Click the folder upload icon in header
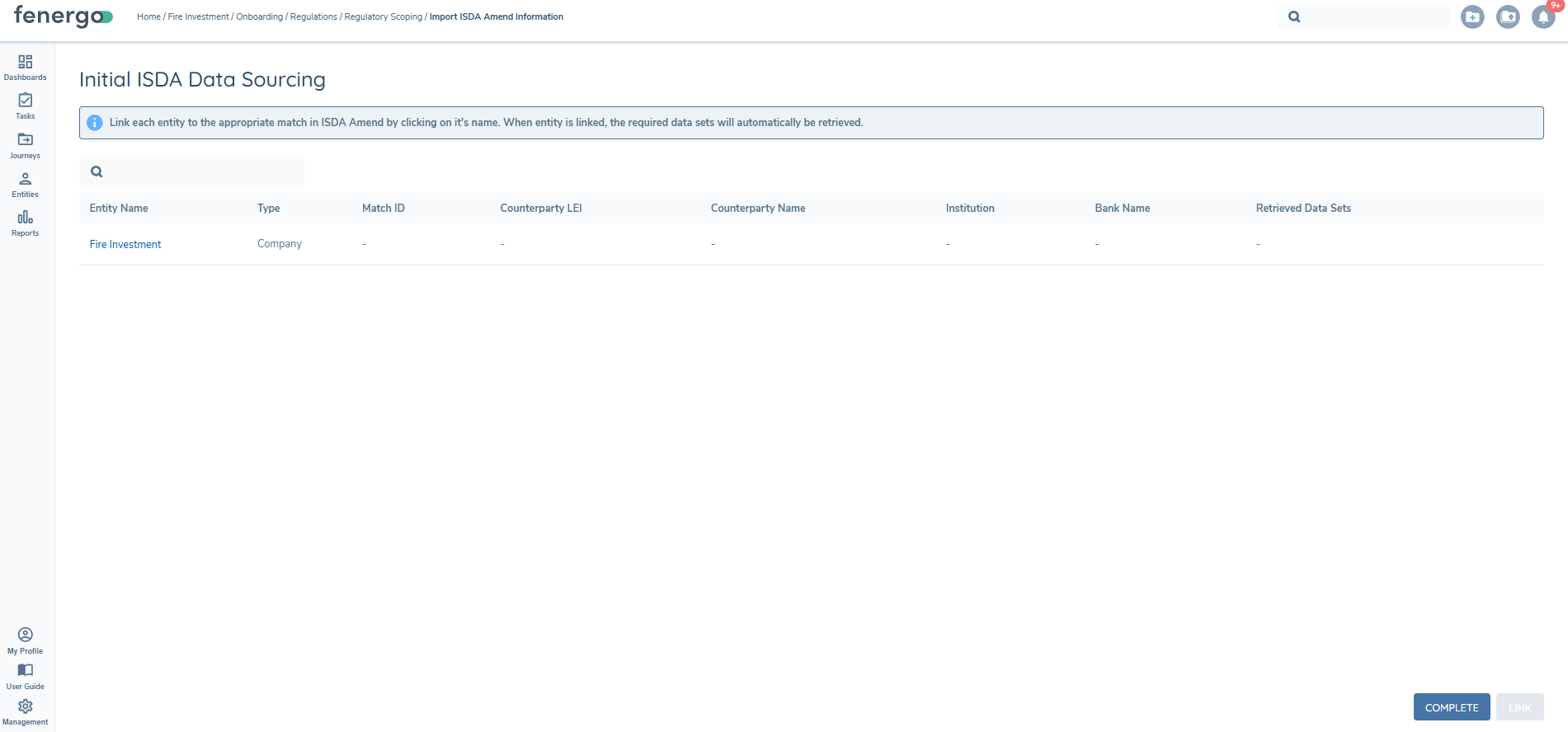Viewport: 1568px width, 732px height. click(1508, 16)
